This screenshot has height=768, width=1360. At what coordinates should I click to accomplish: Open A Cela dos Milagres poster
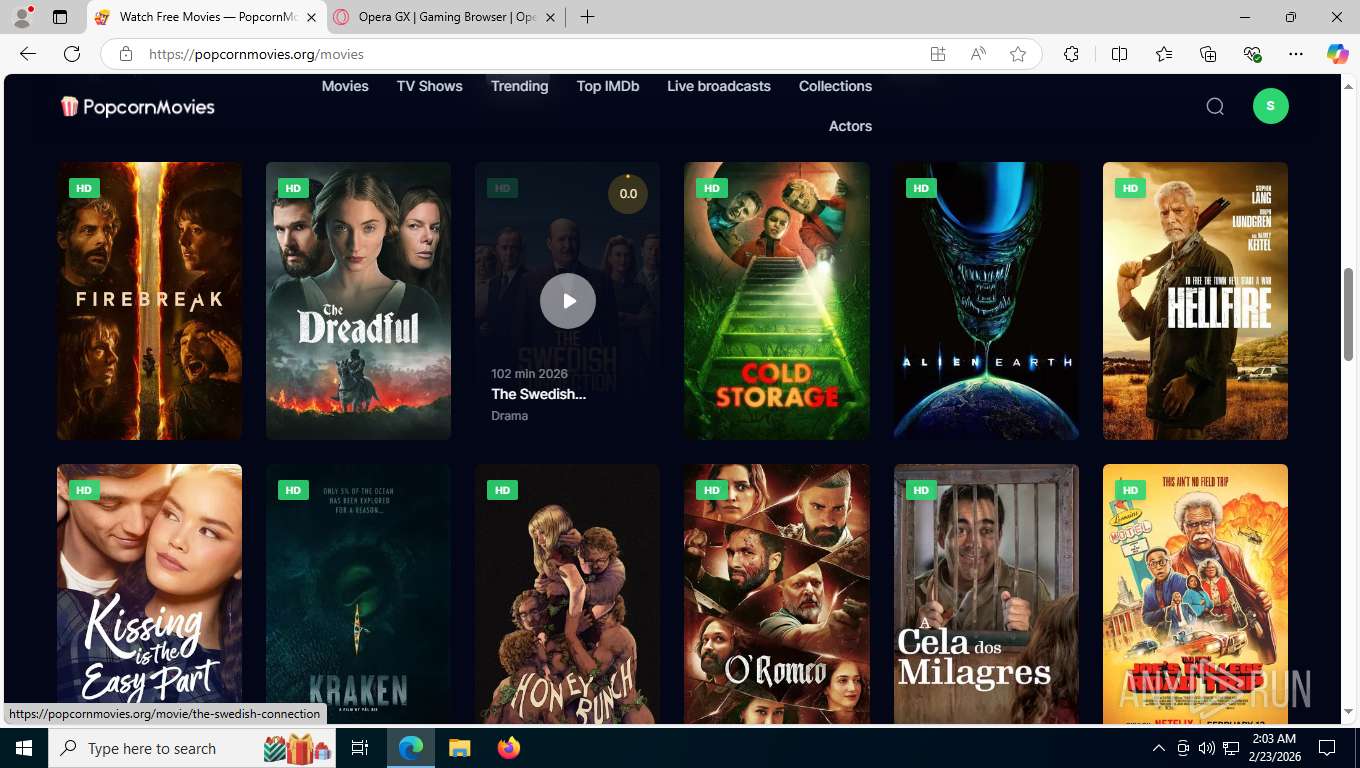click(986, 594)
